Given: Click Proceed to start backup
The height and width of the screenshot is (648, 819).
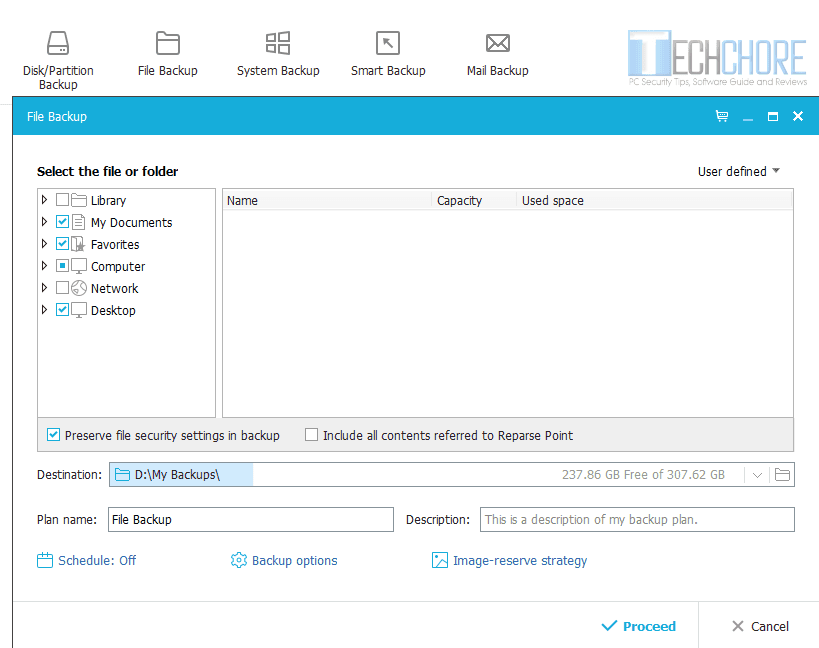Looking at the screenshot, I should pyautogui.click(x=638, y=626).
